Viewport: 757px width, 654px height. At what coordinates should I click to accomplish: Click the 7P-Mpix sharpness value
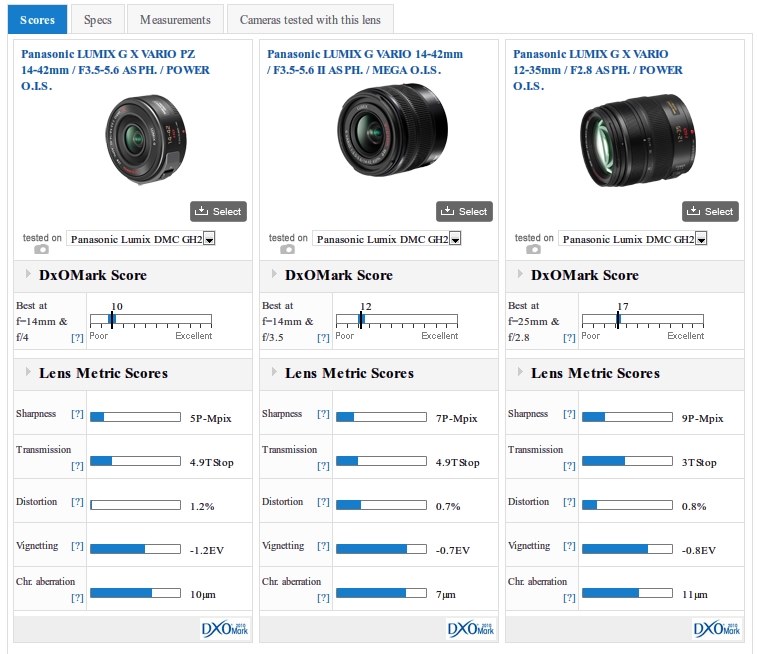(456, 418)
